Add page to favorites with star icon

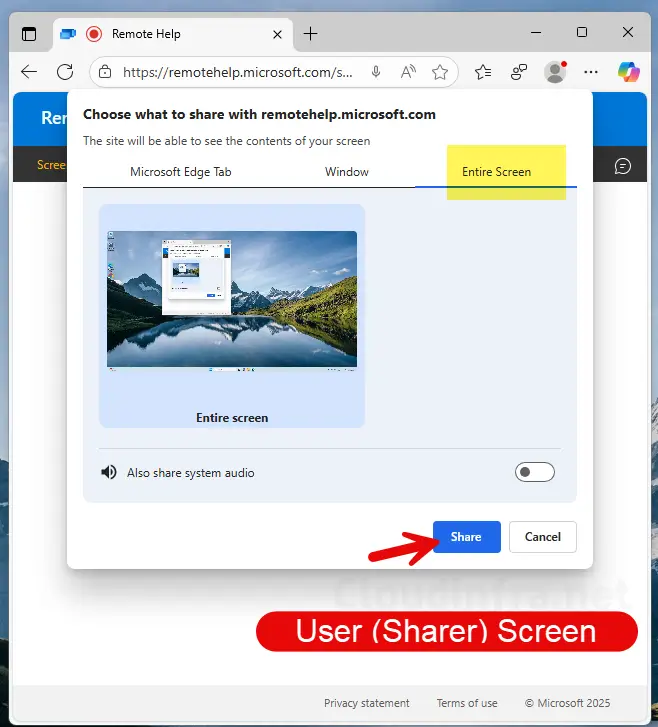[x=440, y=72]
